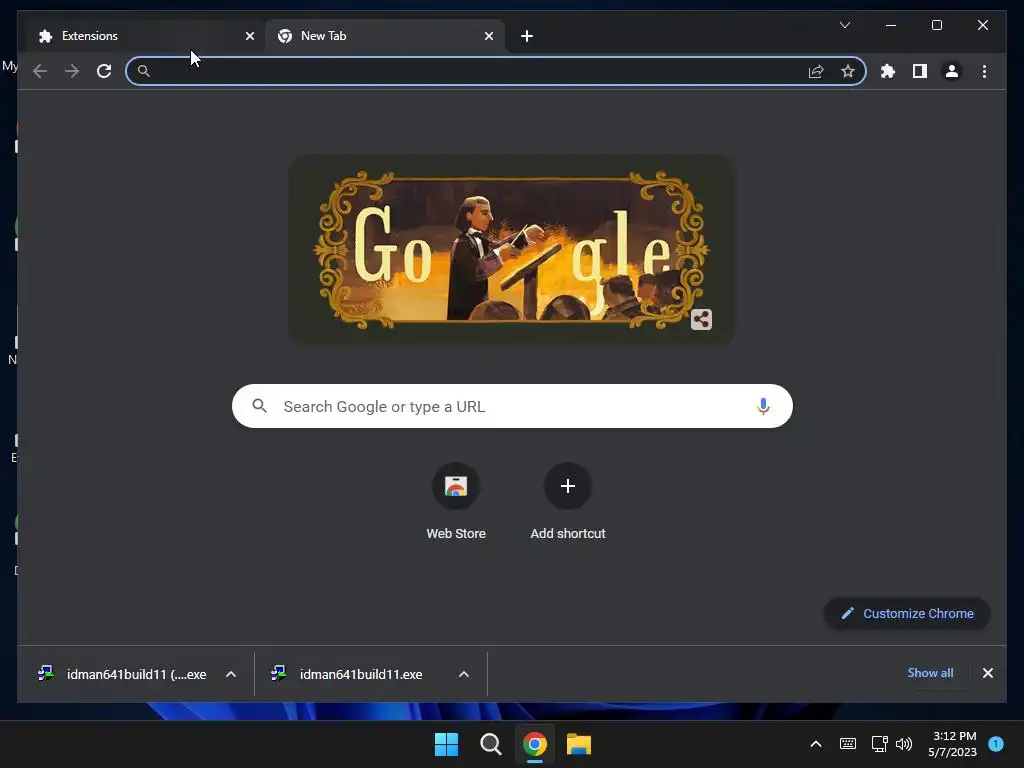Expand options for idman641build11.exe download
The image size is (1024, 768).
(464, 674)
